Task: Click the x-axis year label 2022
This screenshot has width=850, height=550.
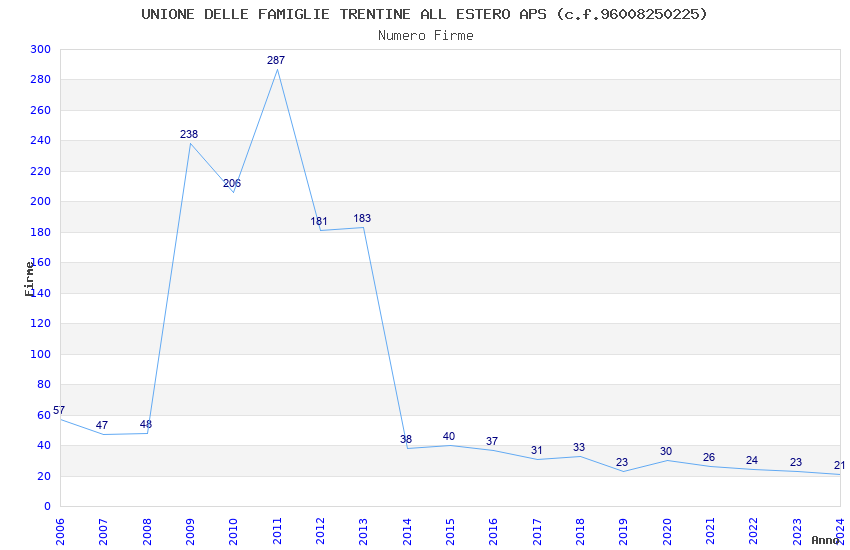Action: point(754,532)
